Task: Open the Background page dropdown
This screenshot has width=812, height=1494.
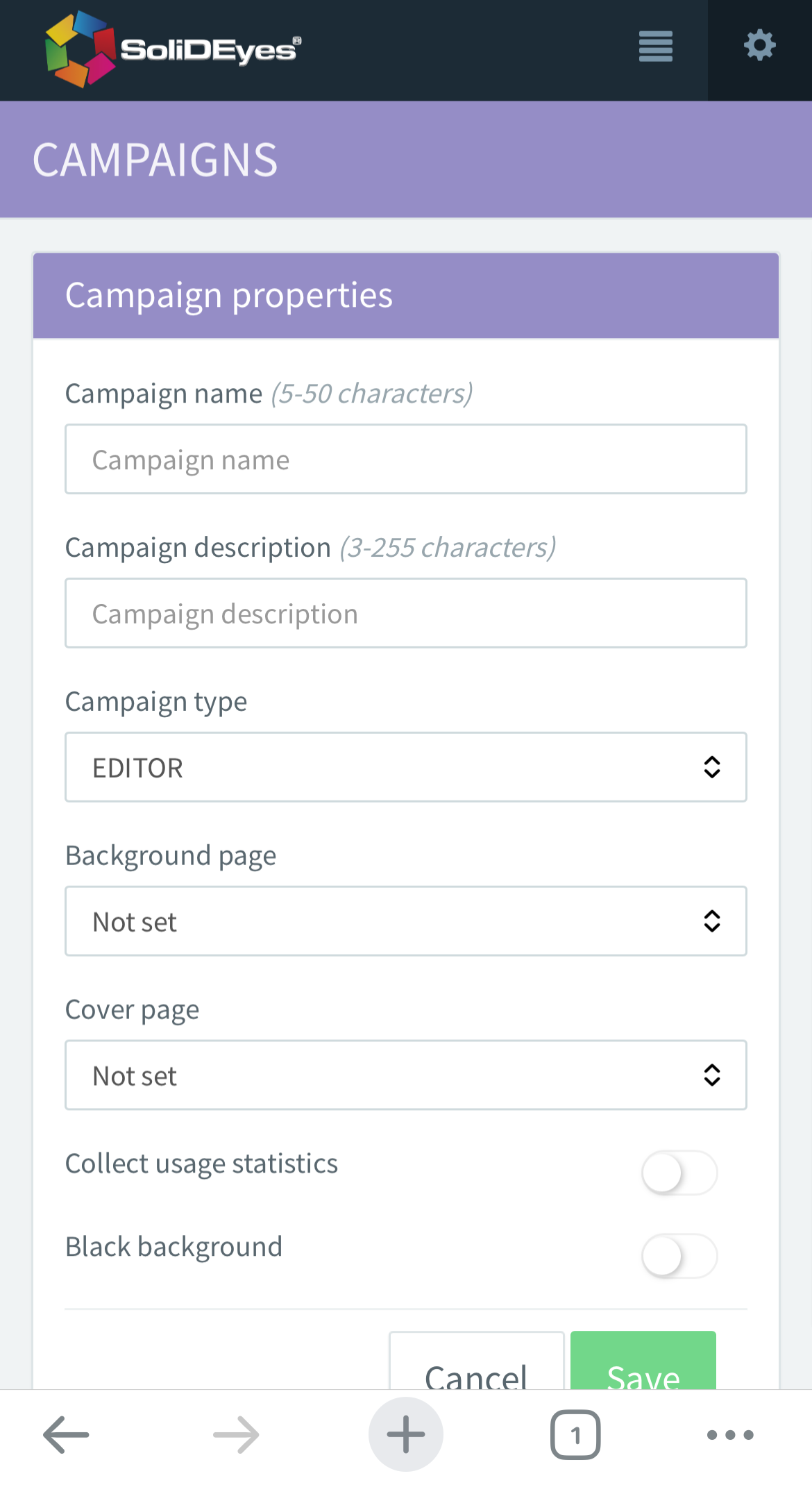Action: point(406,921)
